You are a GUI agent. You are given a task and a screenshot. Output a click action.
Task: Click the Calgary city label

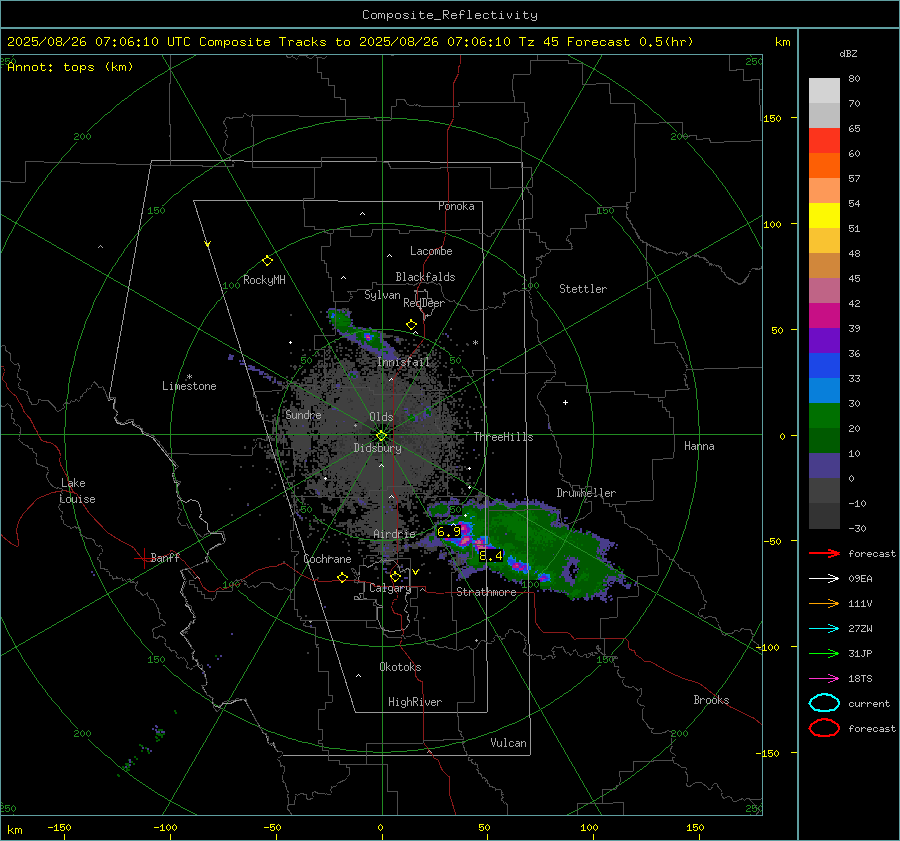[x=390, y=588]
